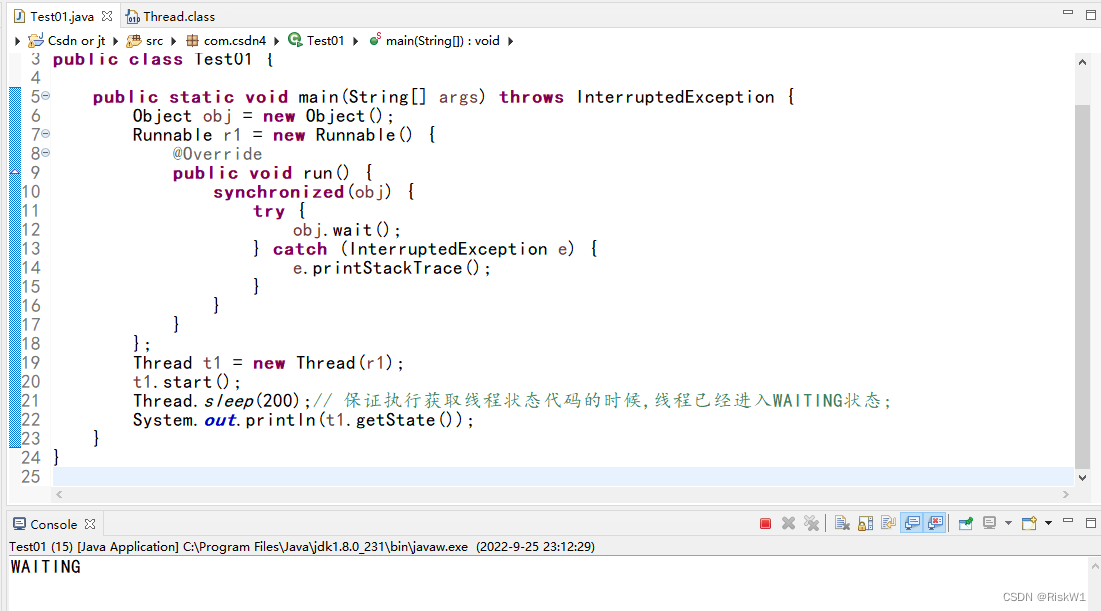Click the editor scroll-up arrow
Image resolution: width=1101 pixels, height=611 pixels.
[1082, 62]
